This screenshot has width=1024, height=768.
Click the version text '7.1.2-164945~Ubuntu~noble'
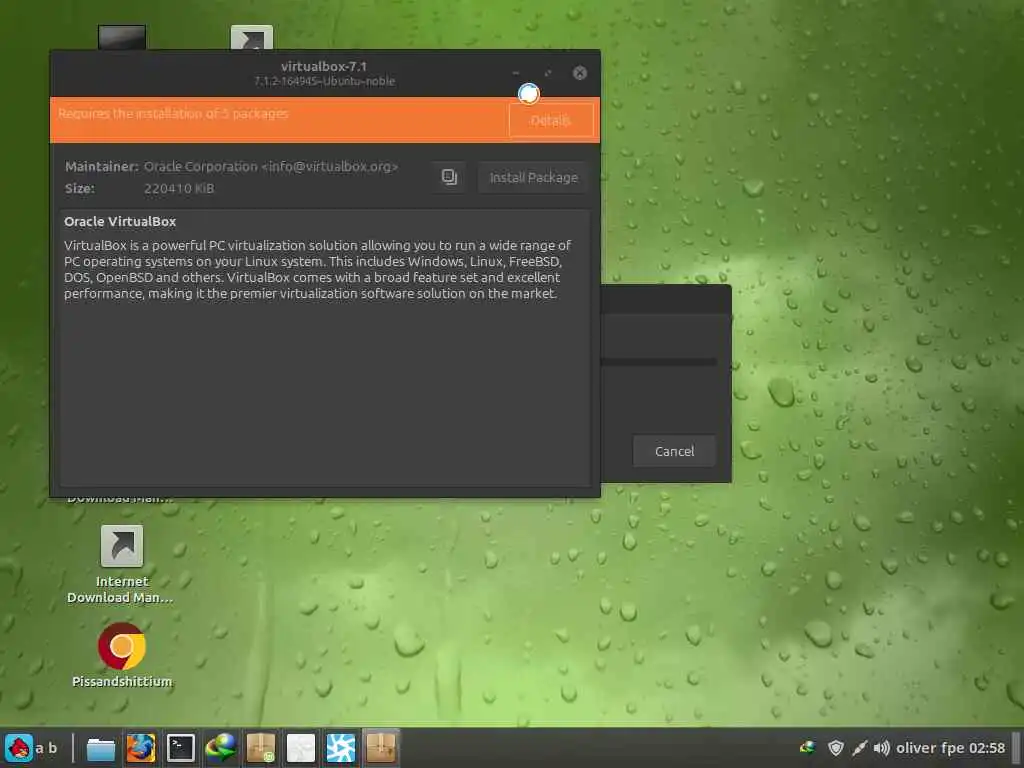click(x=325, y=81)
